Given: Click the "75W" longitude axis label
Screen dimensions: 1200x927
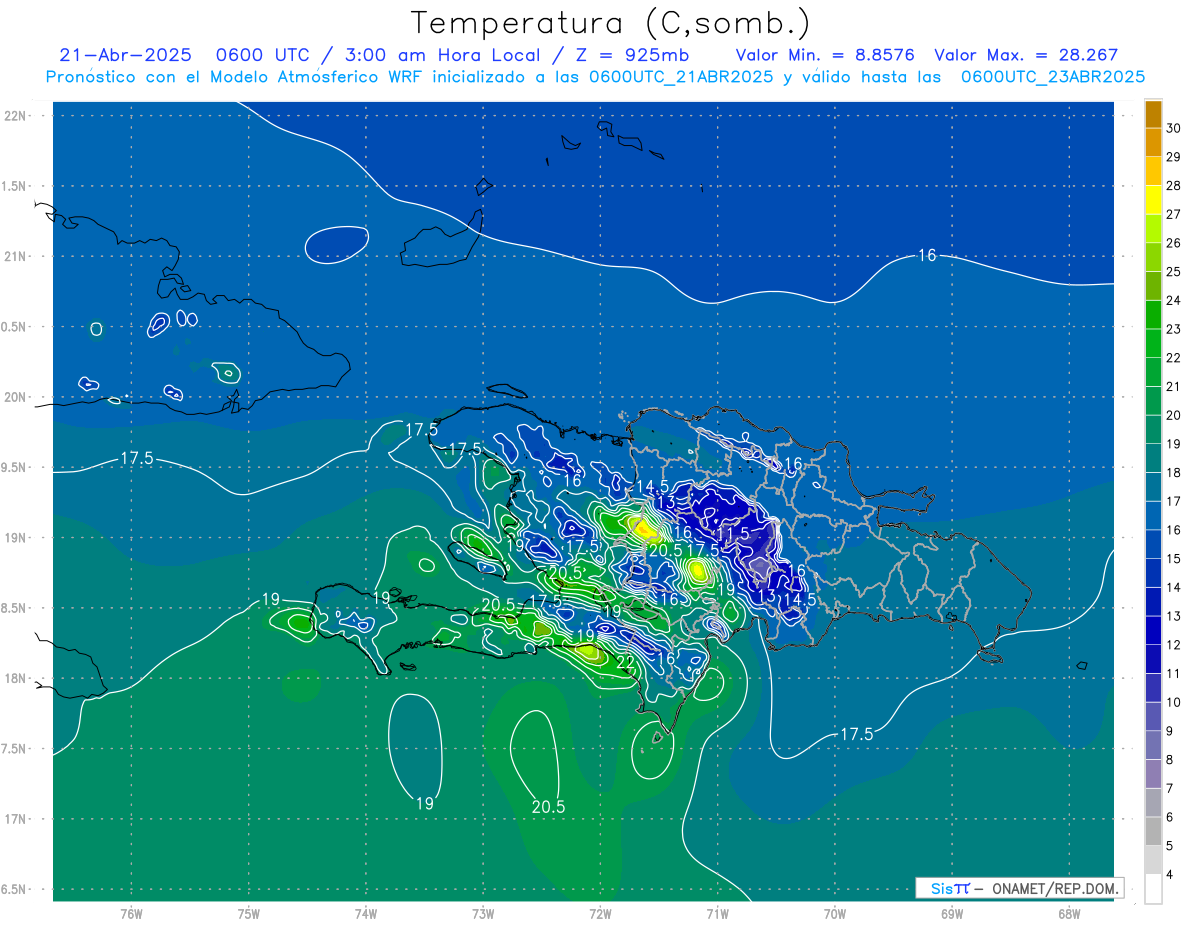Looking at the screenshot, I should (x=249, y=913).
